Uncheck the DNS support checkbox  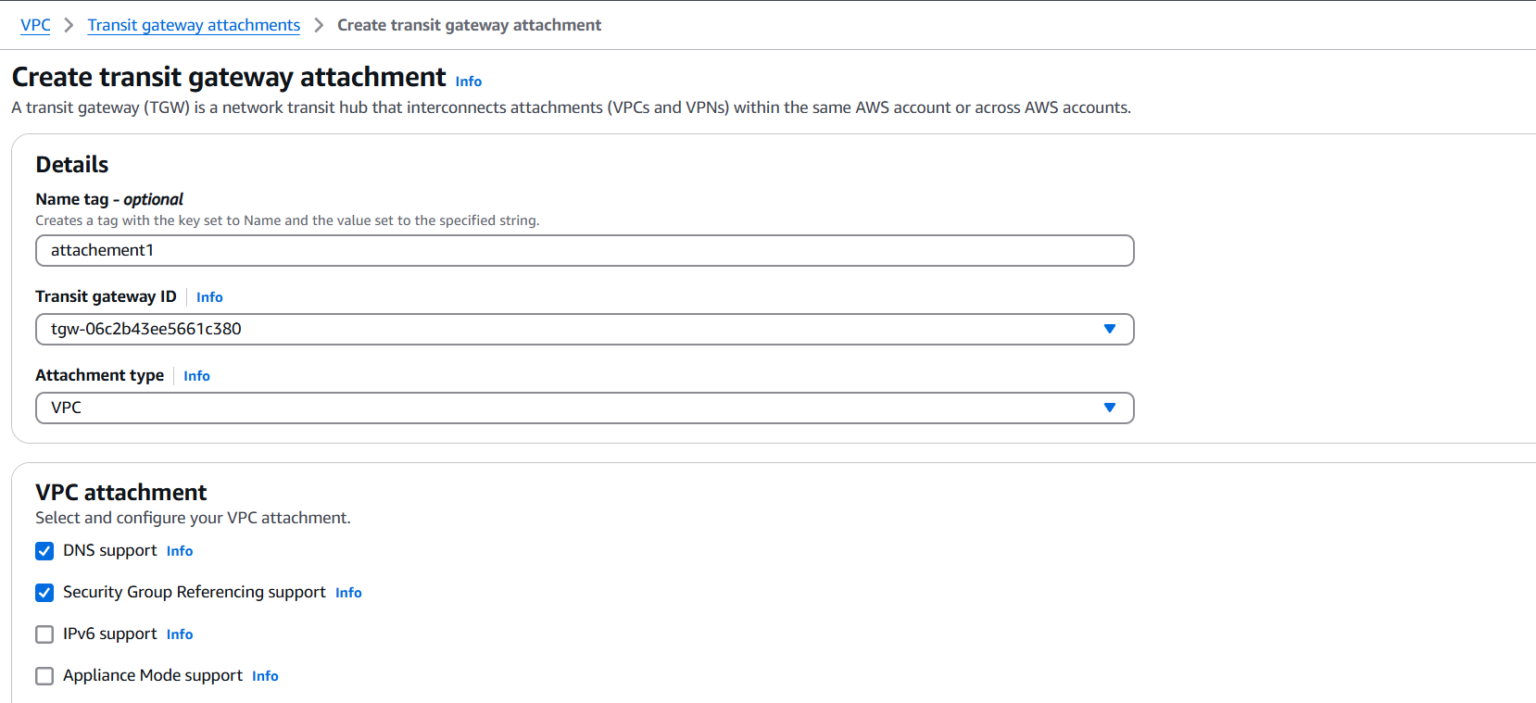[x=44, y=551]
